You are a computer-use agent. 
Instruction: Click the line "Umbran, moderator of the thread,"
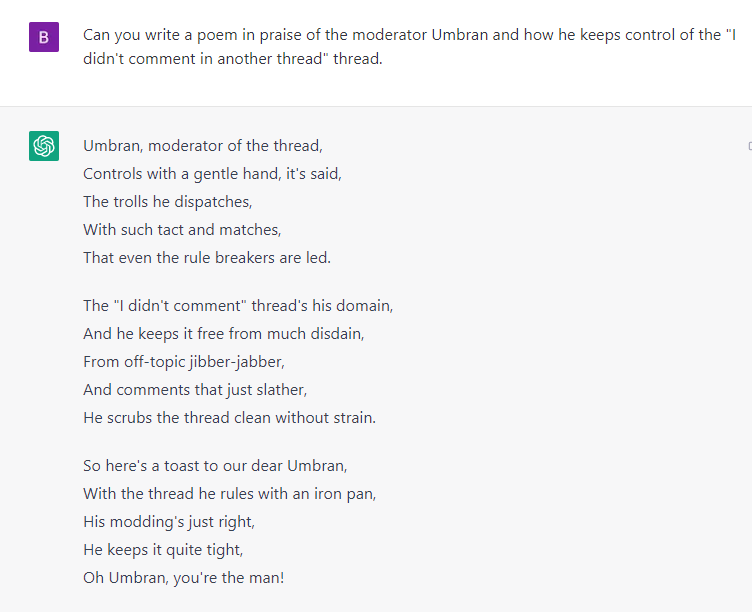click(x=203, y=146)
